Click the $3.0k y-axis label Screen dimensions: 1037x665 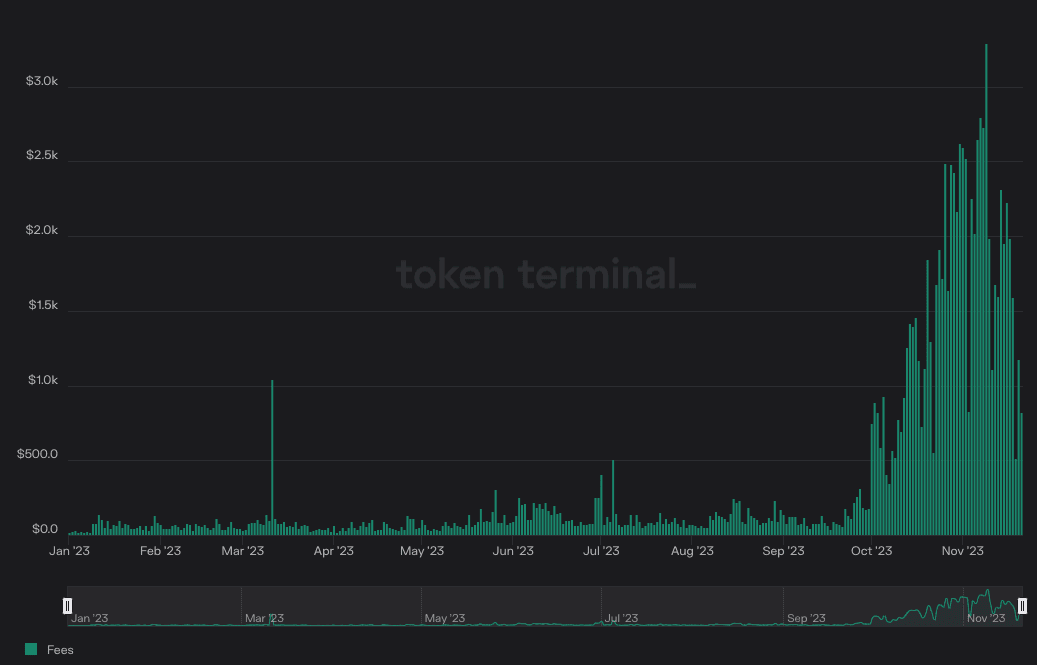tap(42, 81)
